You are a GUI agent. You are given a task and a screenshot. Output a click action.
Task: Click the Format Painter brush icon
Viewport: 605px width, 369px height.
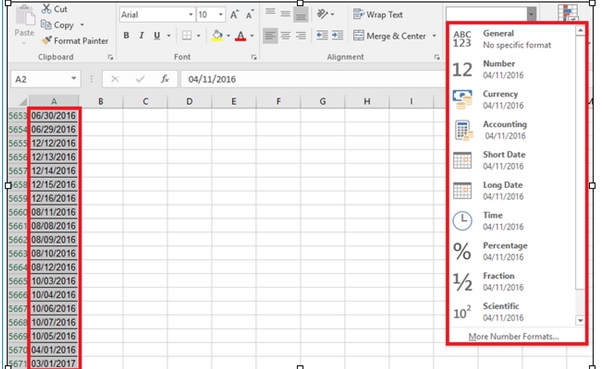(47, 40)
